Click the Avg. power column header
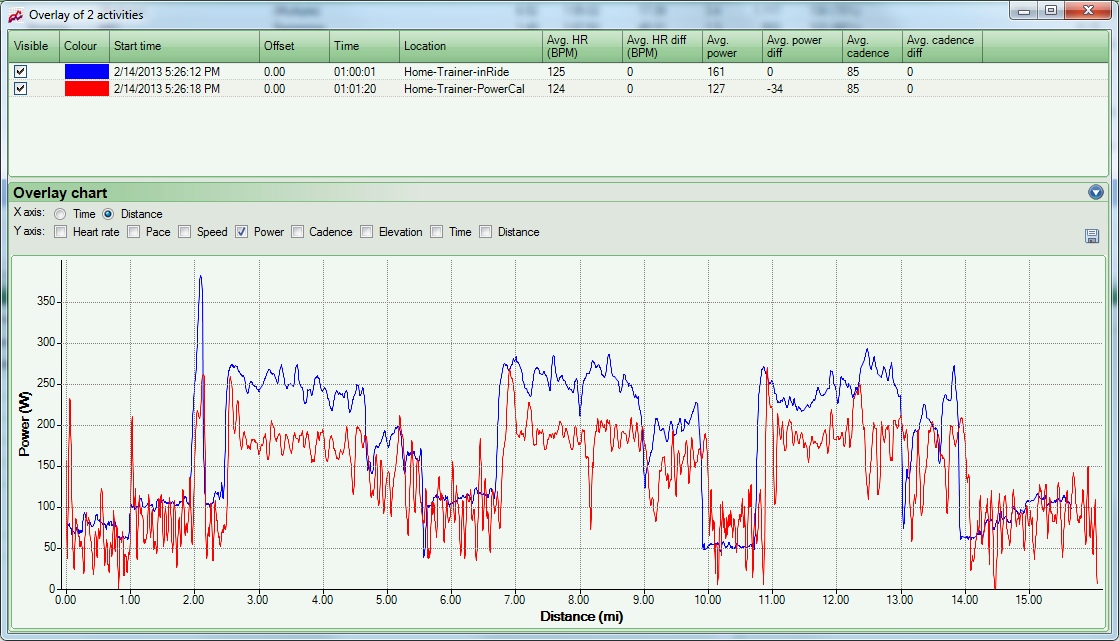The image size is (1119, 641). point(731,46)
